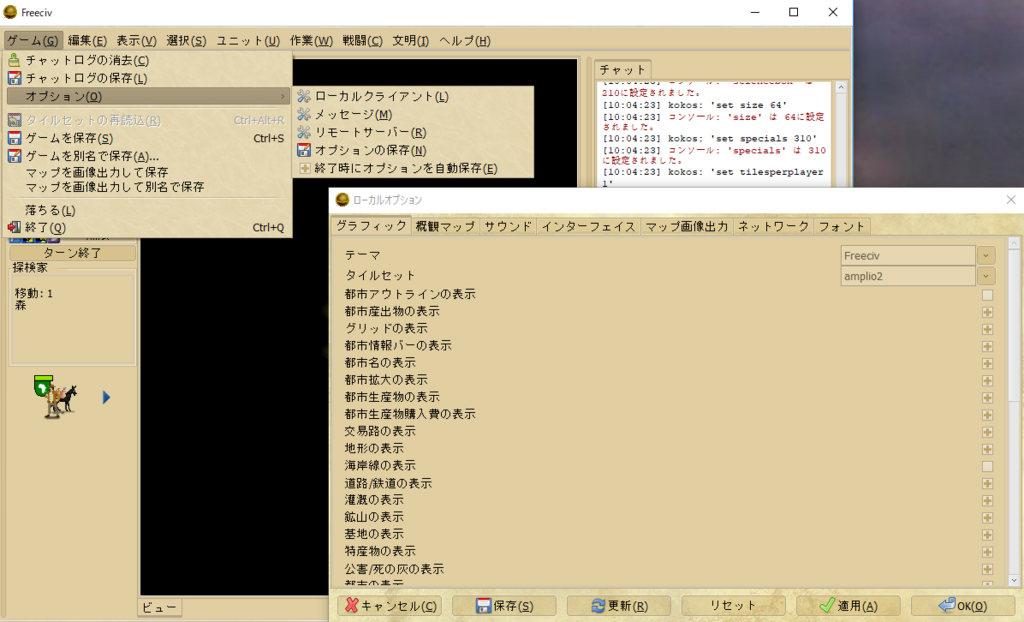Click options list scrollbar down arrow
This screenshot has height=622, width=1024.
tap(1014, 580)
